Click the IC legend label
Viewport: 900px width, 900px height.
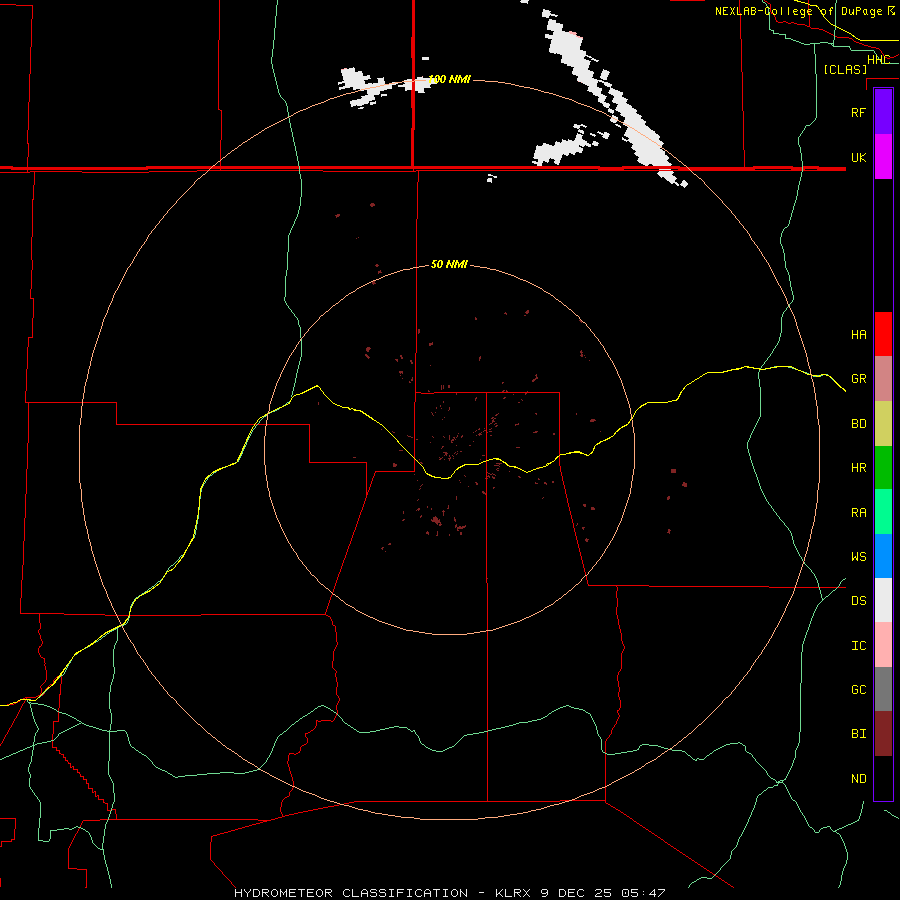point(858,645)
